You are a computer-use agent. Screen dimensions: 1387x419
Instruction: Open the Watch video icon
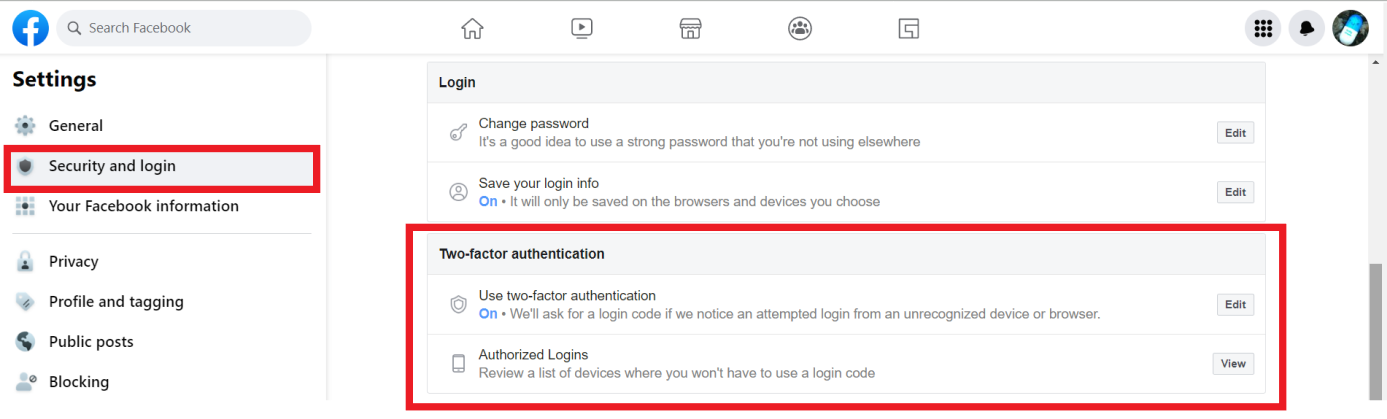tap(582, 28)
